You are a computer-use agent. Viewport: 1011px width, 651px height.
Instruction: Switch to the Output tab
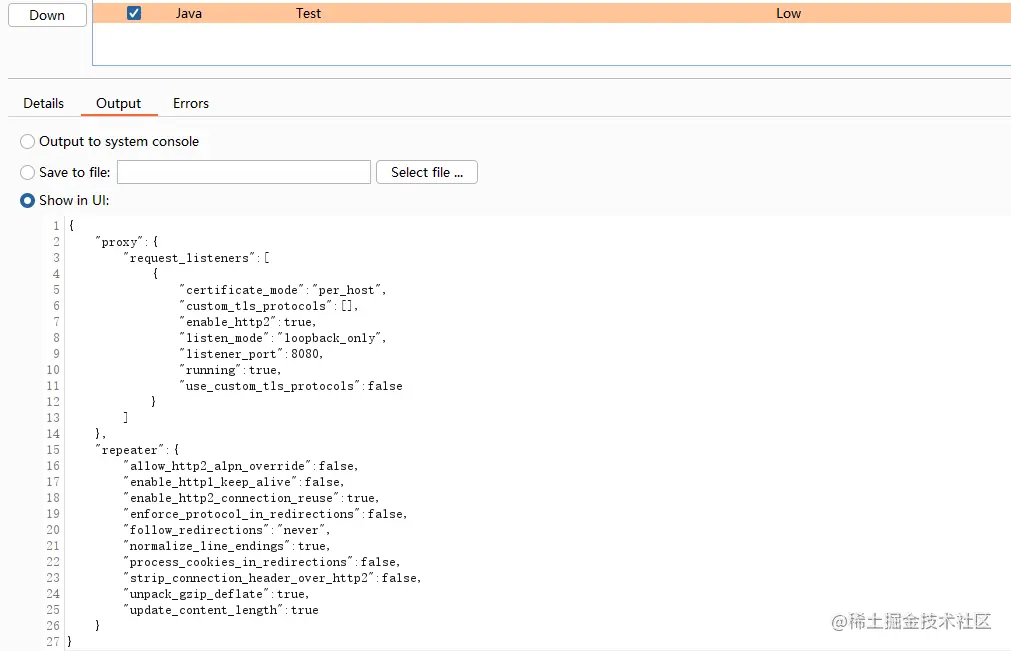click(119, 103)
